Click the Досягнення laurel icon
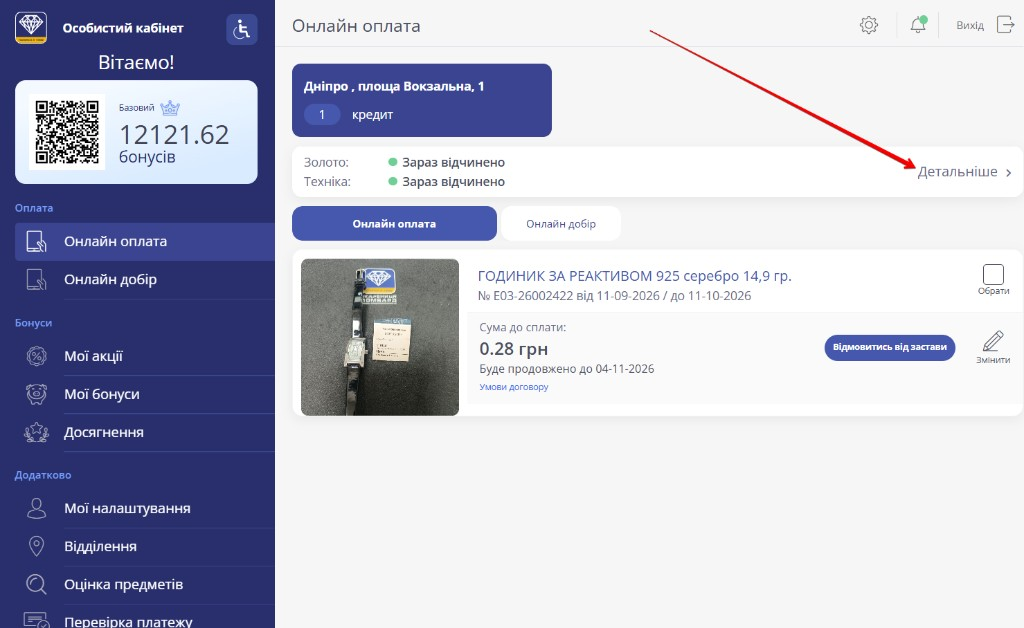 36,432
